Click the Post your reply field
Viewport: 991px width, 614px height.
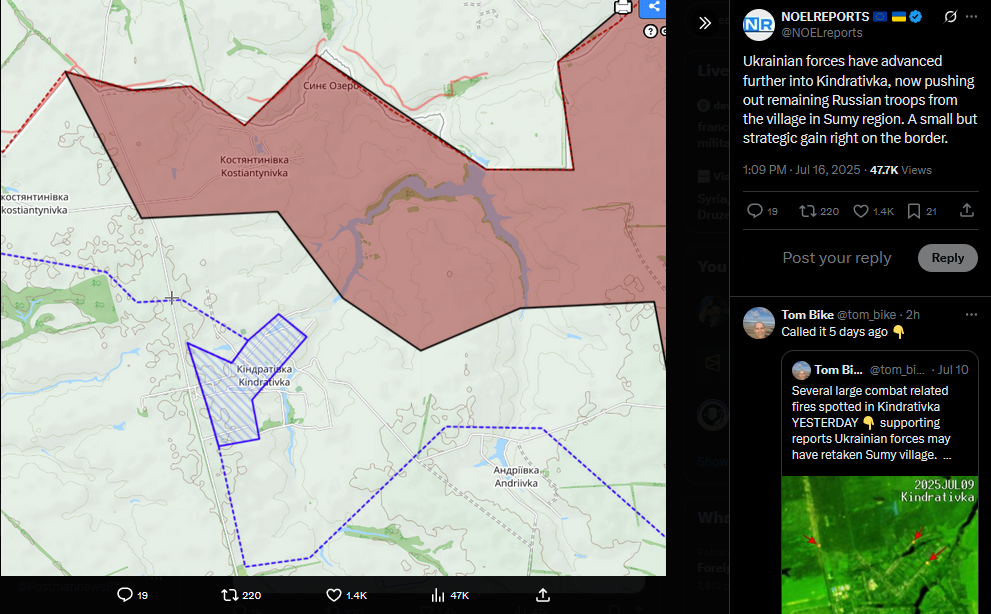click(837, 258)
